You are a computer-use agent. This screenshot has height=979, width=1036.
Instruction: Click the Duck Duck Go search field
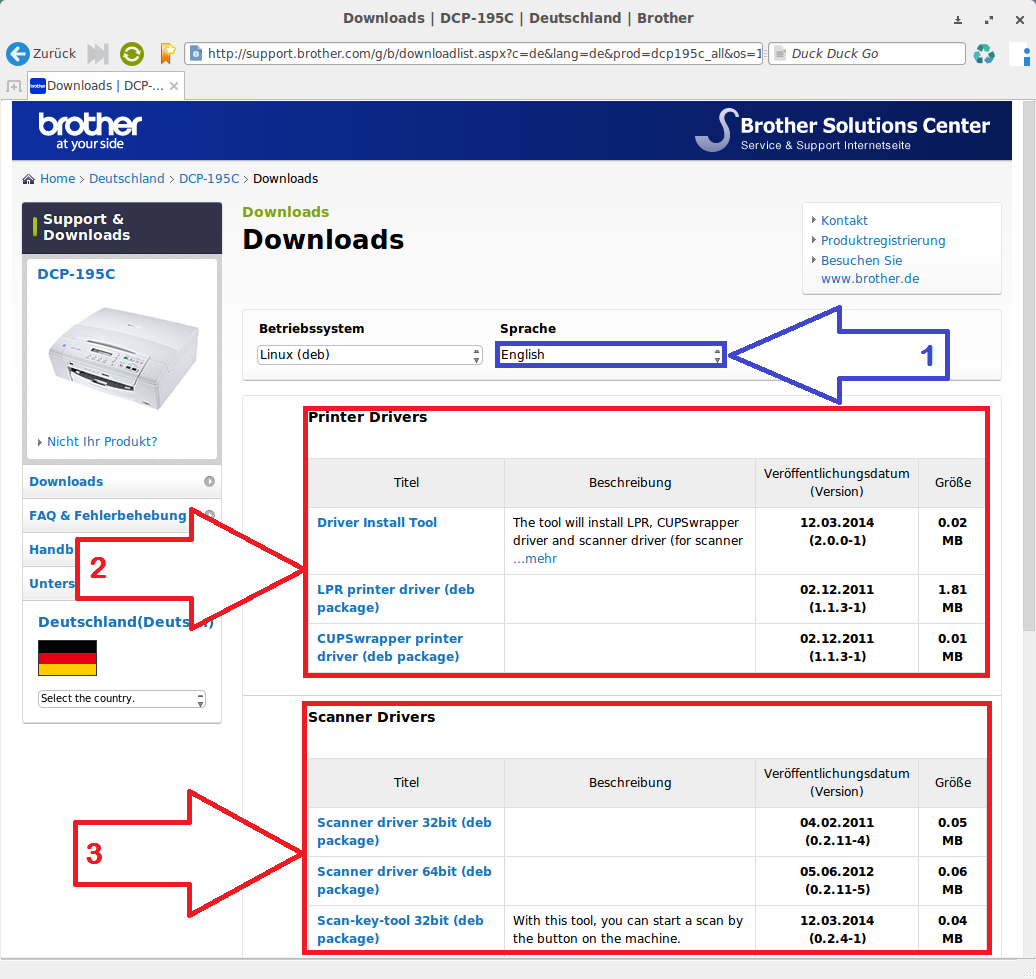[867, 54]
